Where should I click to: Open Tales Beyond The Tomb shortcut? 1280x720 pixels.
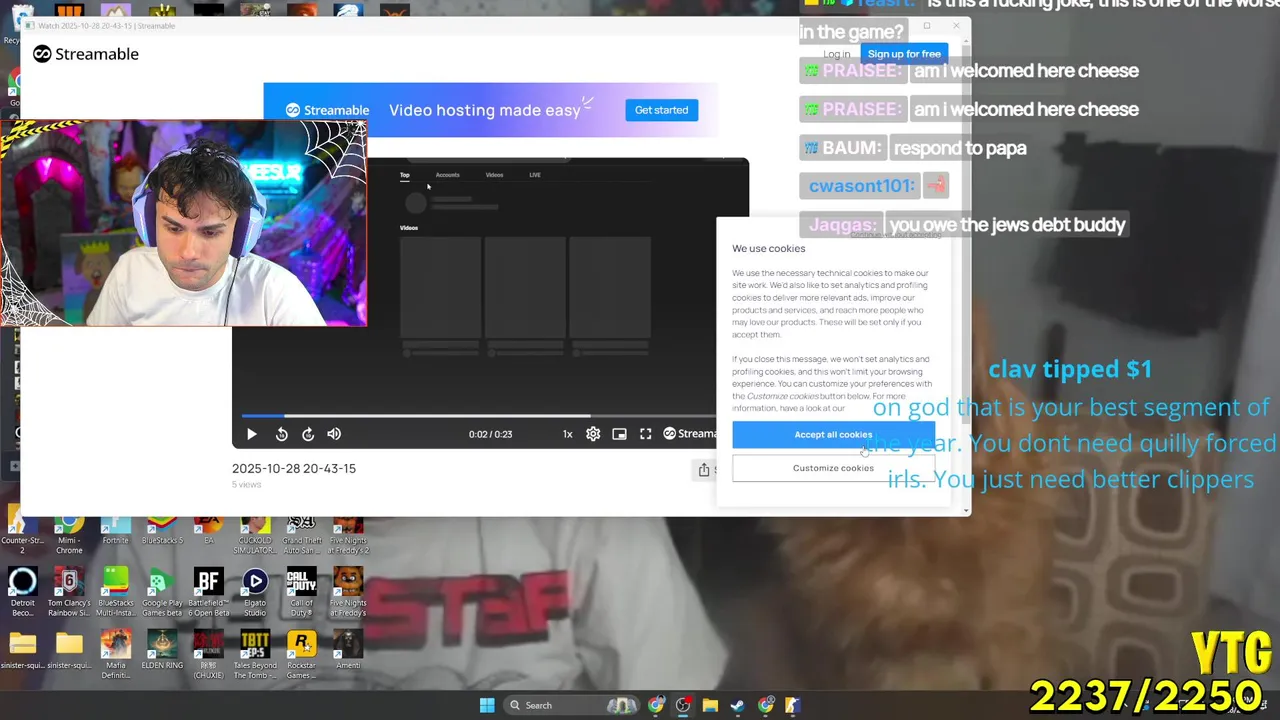pos(255,654)
